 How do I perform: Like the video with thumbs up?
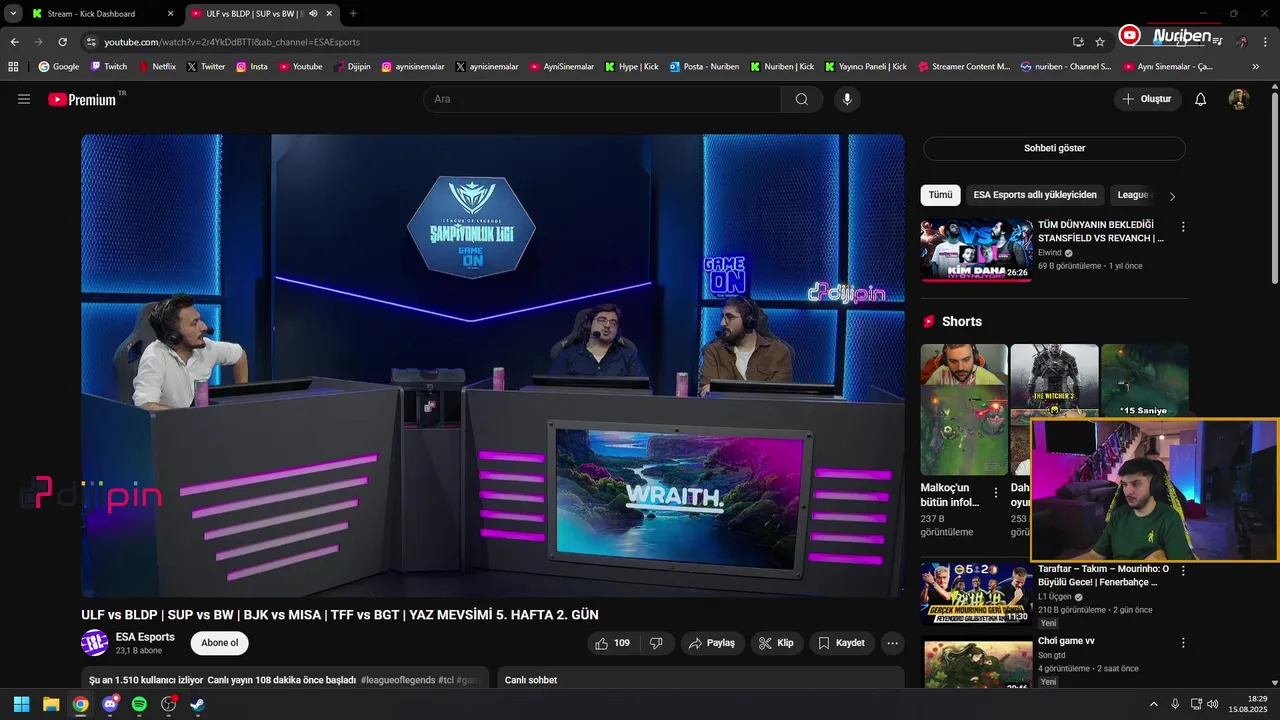(x=612, y=643)
